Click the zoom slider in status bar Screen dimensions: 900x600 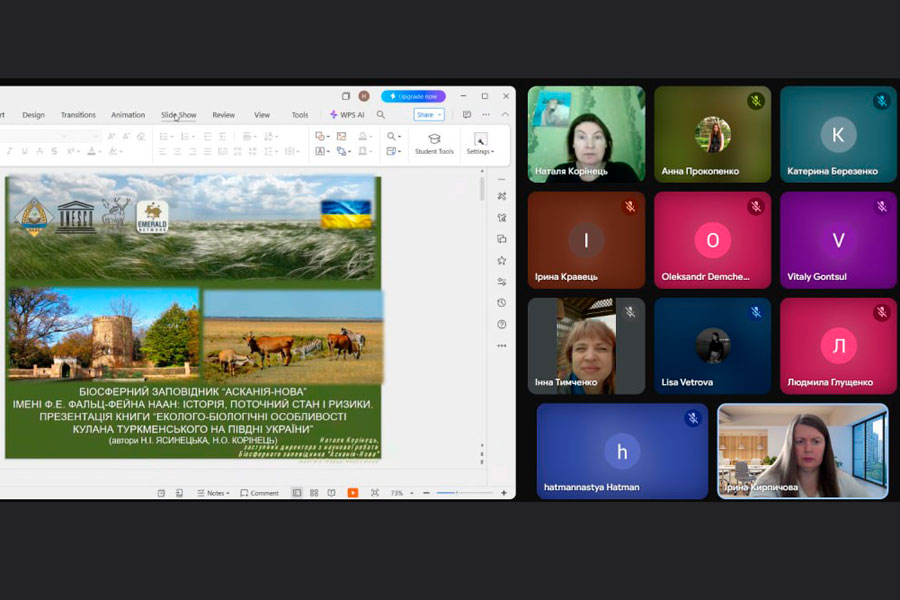(455, 493)
